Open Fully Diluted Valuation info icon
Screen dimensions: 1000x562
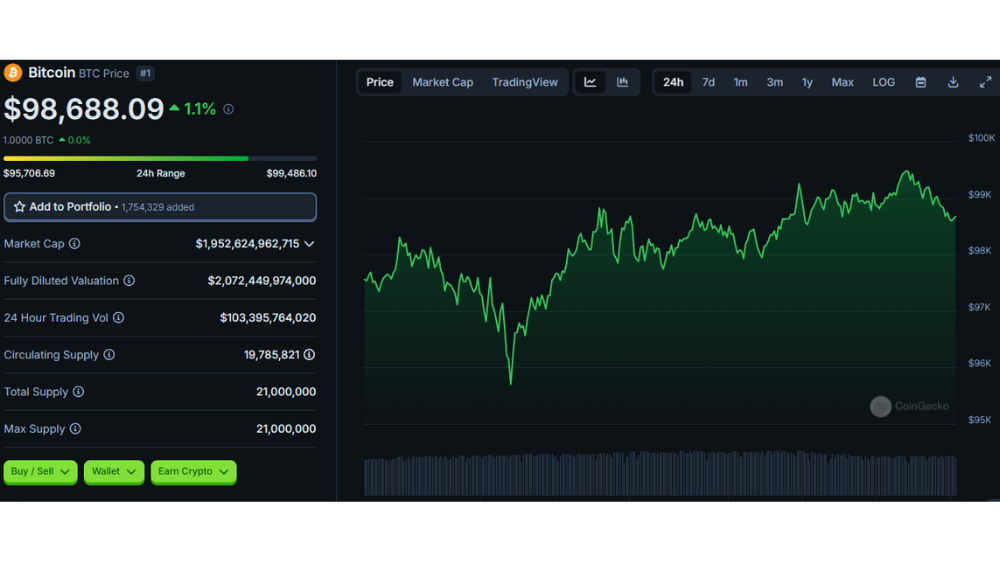click(x=129, y=281)
